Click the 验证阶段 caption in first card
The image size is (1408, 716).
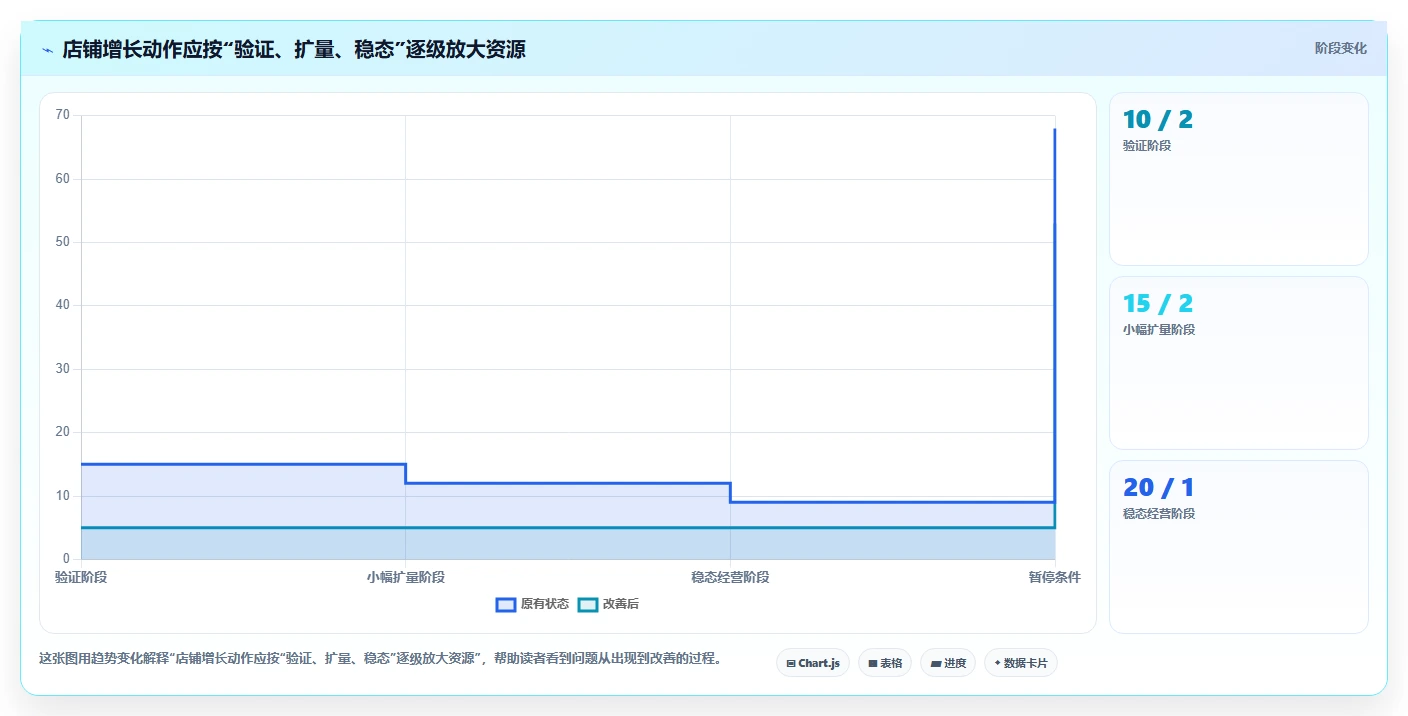click(x=1147, y=146)
